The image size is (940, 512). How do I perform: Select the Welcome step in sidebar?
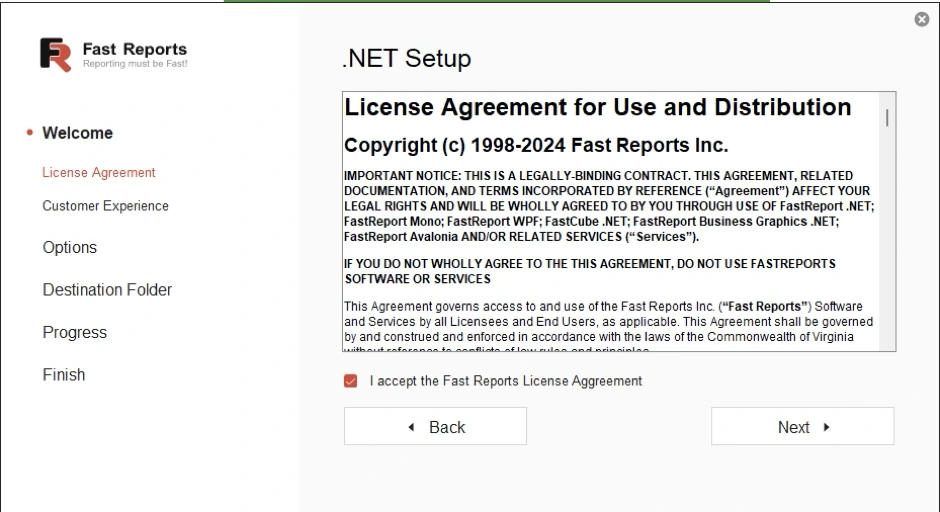tap(77, 133)
